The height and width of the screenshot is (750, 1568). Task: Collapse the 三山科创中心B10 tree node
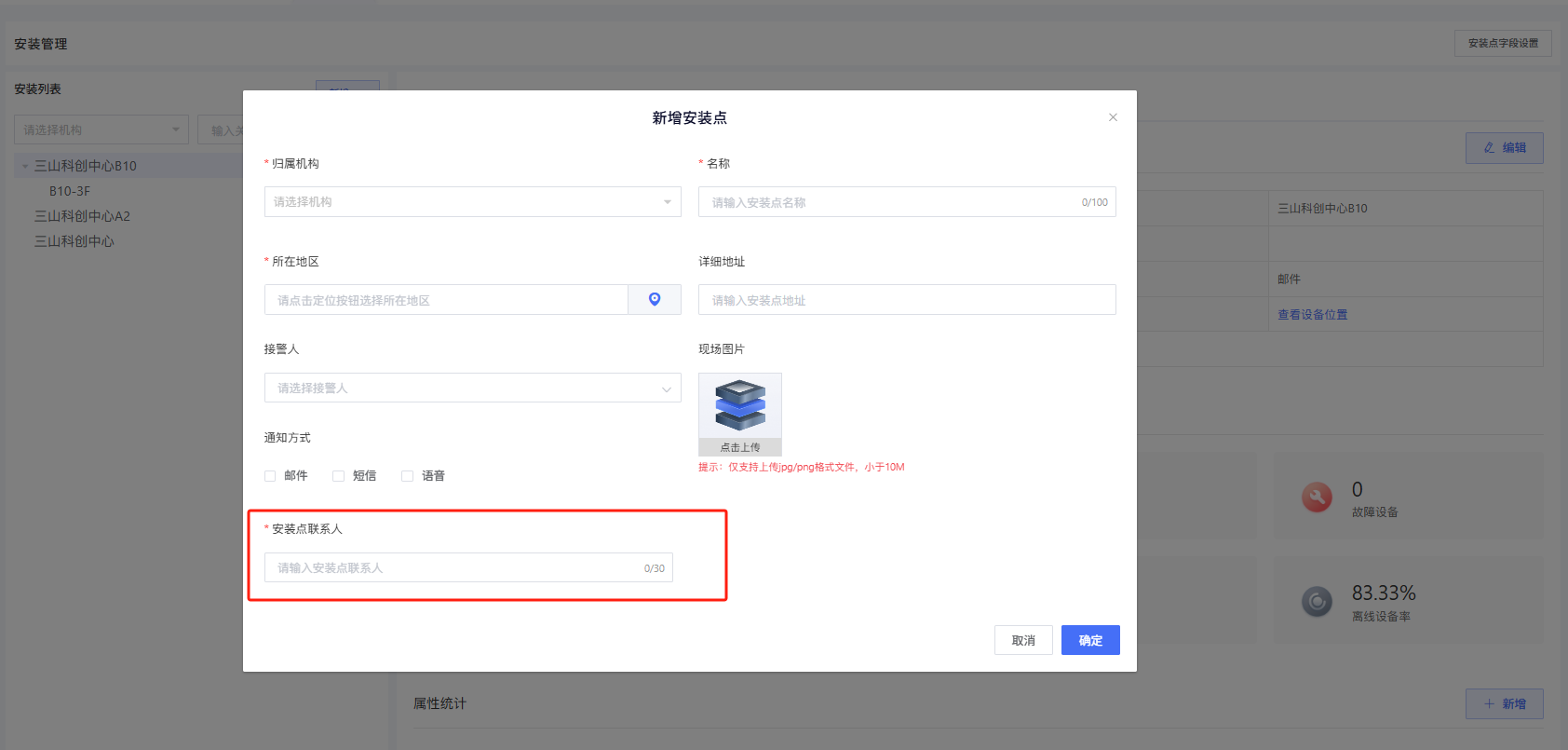pyautogui.click(x=25, y=167)
